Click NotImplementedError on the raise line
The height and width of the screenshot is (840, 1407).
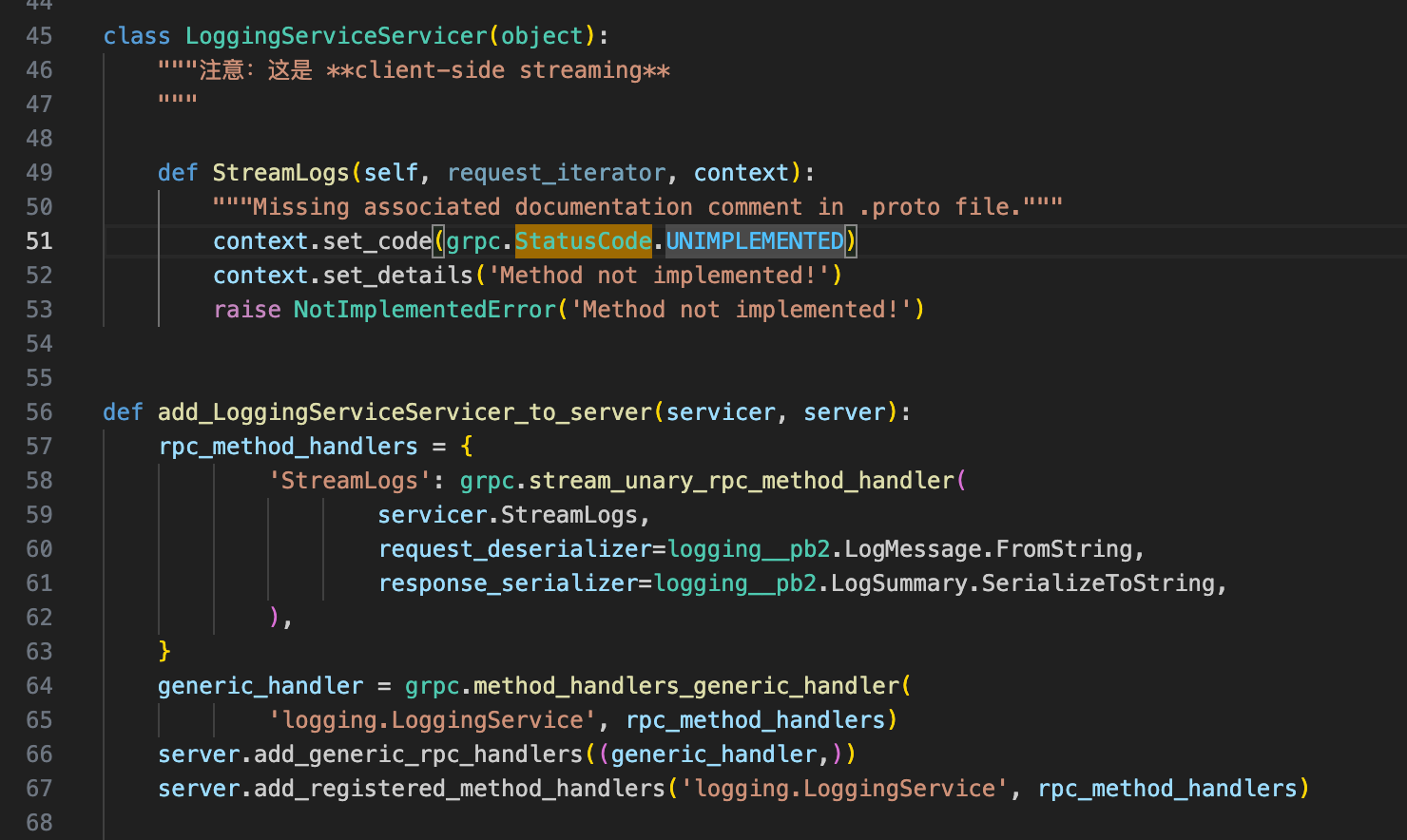424,310
